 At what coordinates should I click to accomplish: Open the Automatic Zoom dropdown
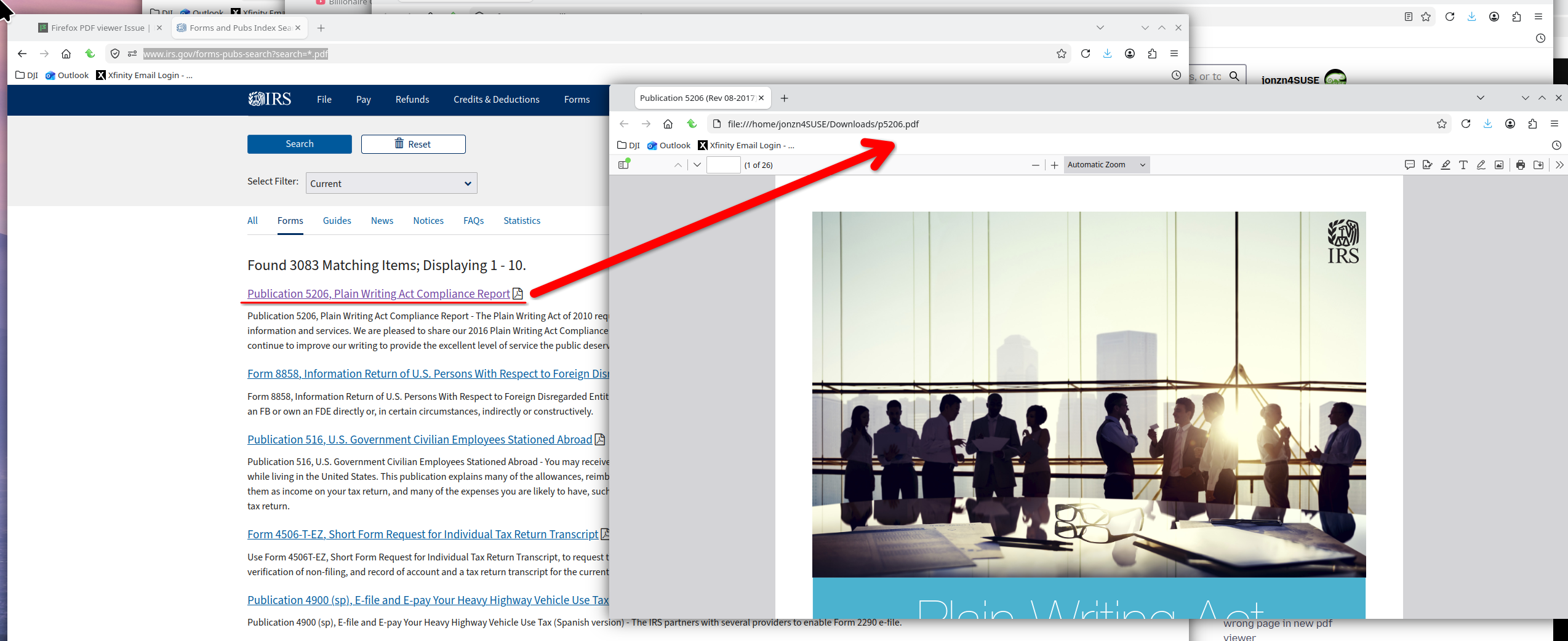click(x=1106, y=165)
